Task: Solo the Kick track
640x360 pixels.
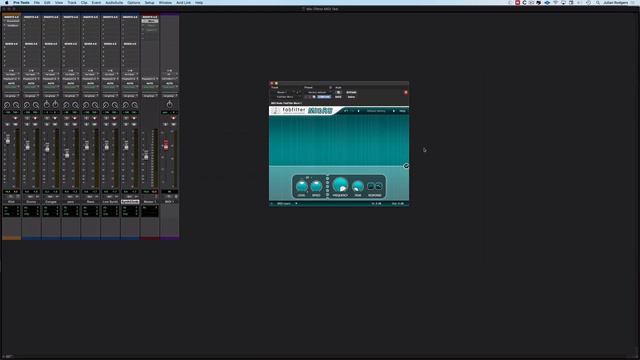Action: (7, 124)
